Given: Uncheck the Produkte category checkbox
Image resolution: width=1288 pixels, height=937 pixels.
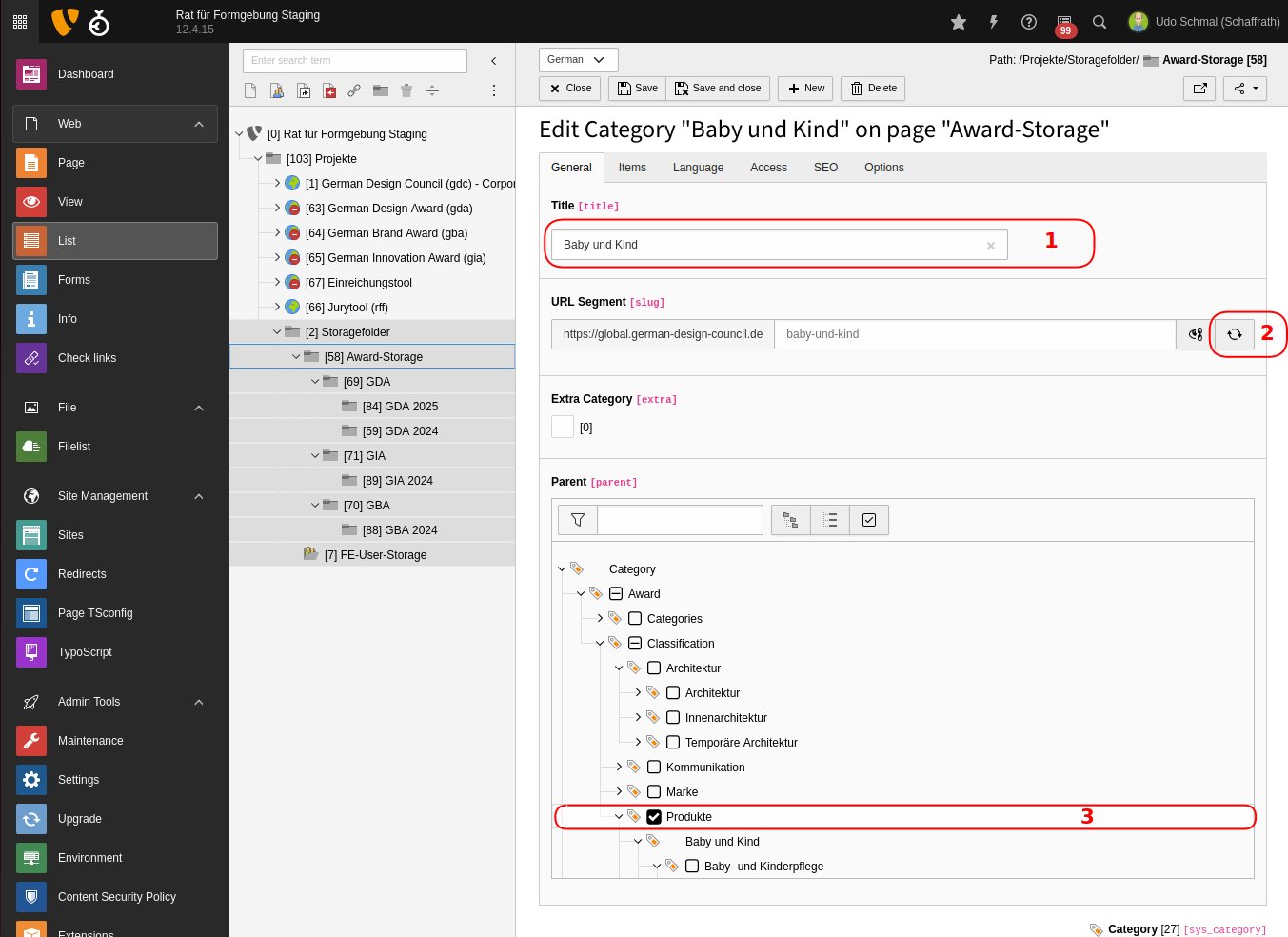Looking at the screenshot, I should 654,817.
